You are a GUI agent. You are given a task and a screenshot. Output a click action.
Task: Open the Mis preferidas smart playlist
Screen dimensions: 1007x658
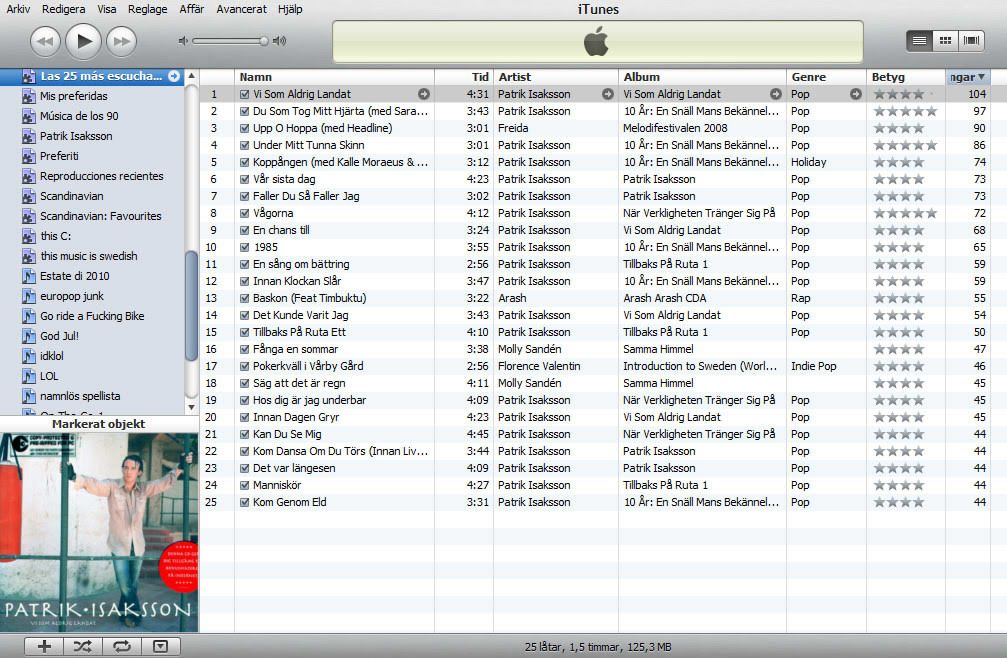[74, 96]
